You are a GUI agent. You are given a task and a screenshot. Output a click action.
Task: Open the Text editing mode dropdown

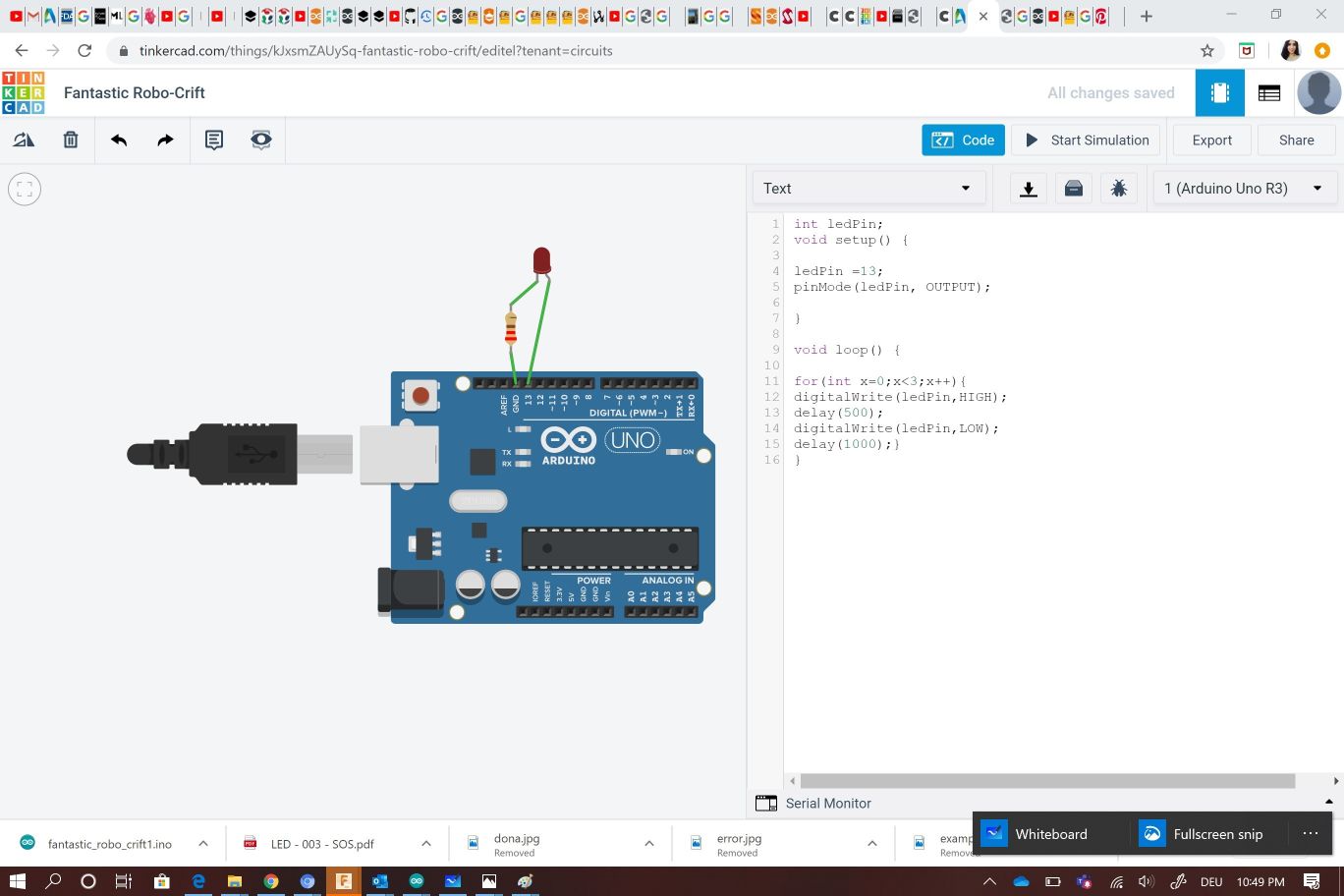pos(868,189)
